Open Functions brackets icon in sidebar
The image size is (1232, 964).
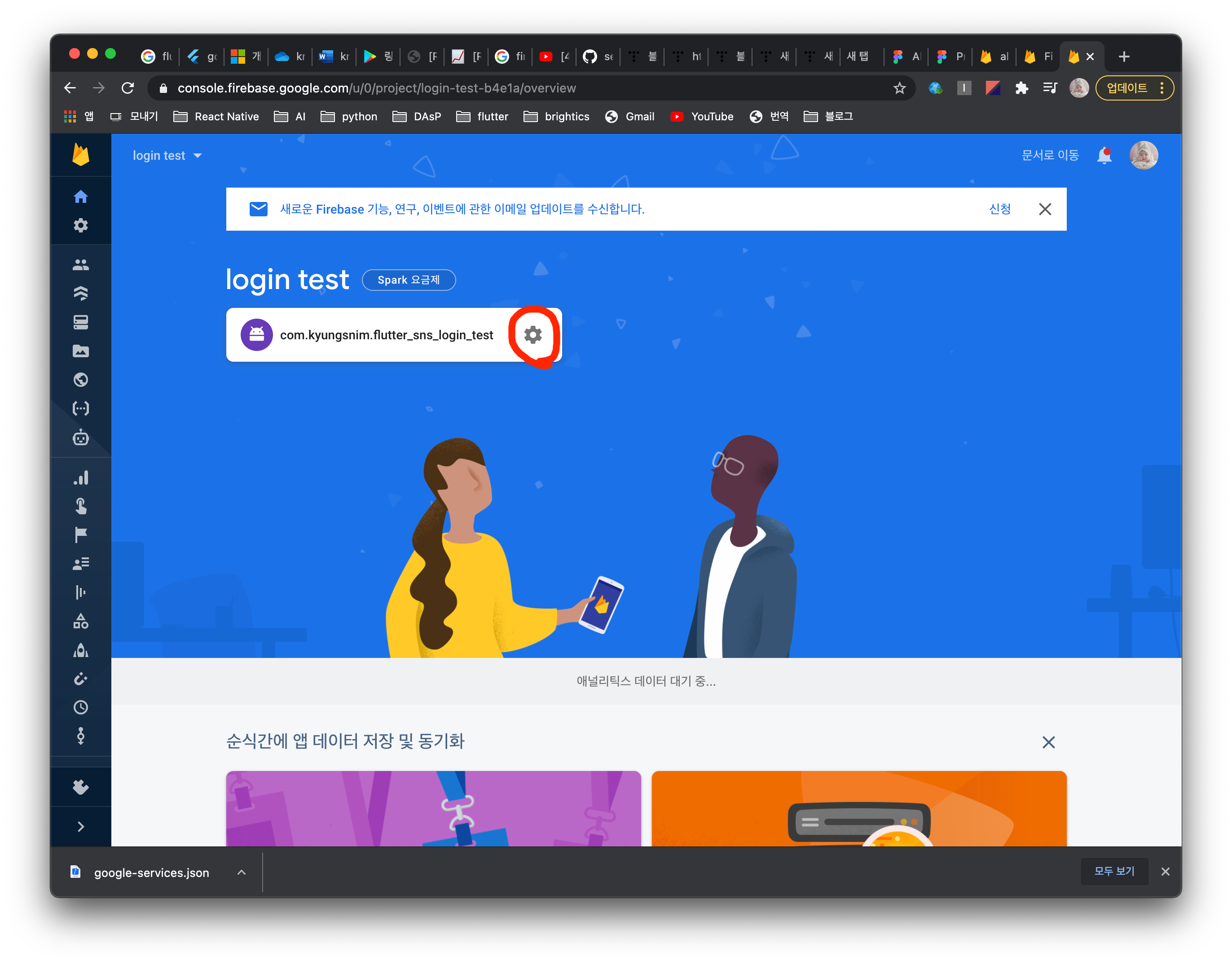point(81,409)
